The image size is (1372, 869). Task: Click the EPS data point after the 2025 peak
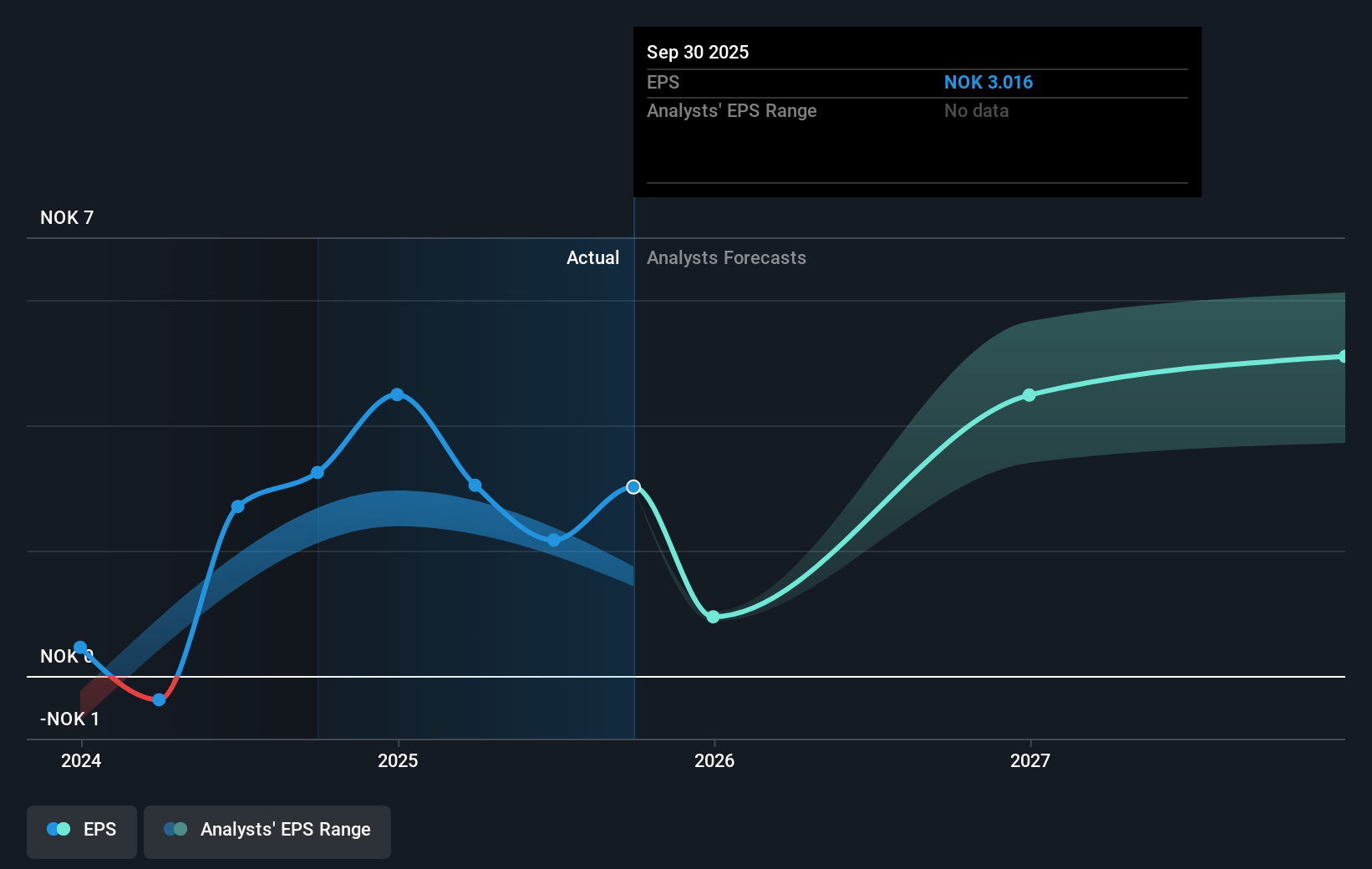475,485
